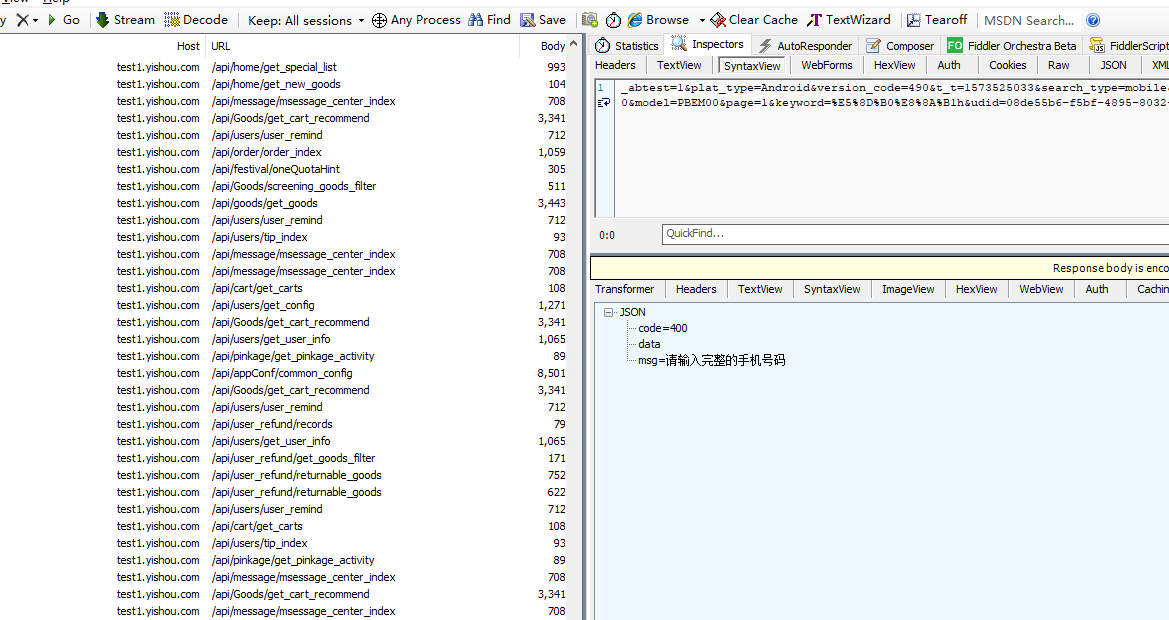Open the Browse dropdown arrow
The image size is (1169, 620).
pyautogui.click(x=702, y=21)
